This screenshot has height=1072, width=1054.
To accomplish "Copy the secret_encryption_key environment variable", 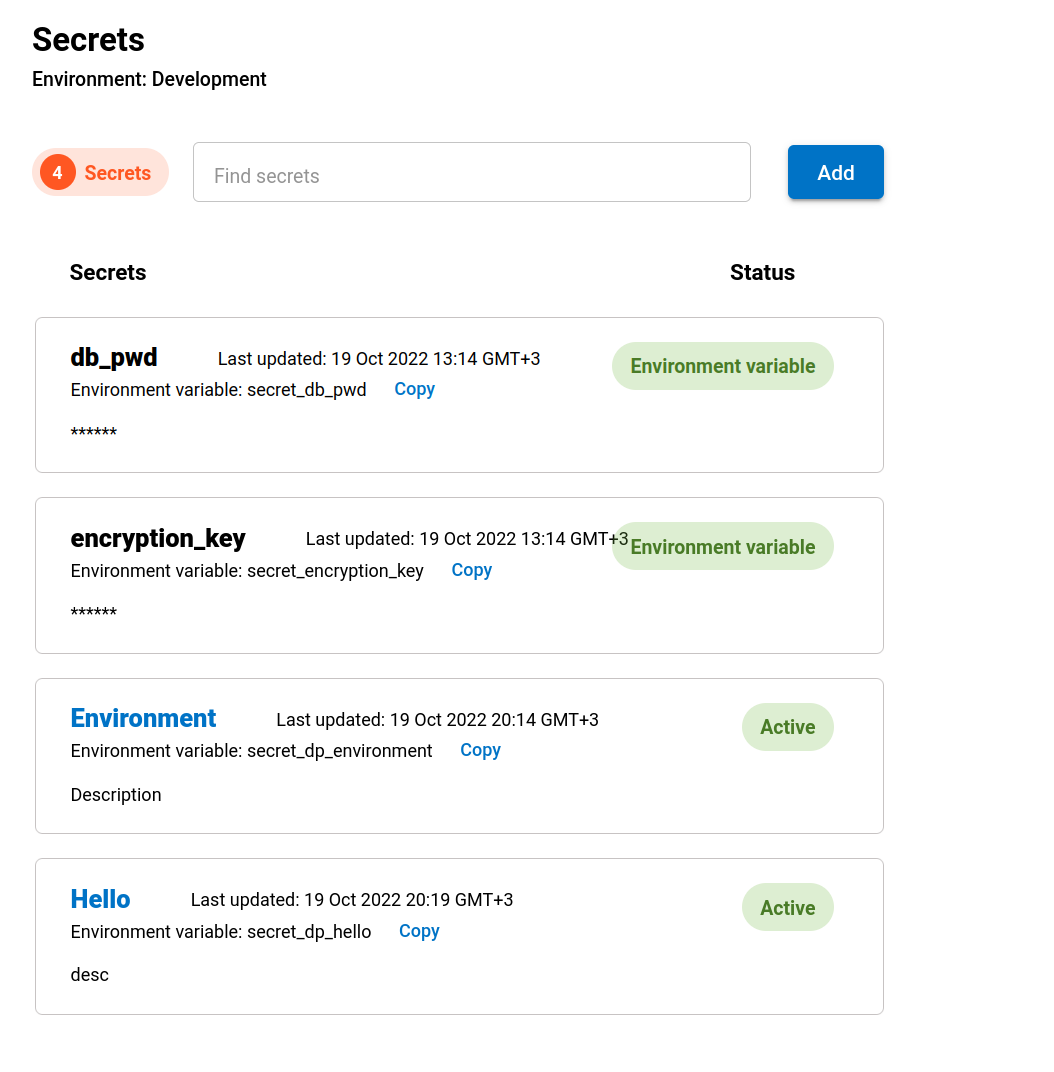I will pyautogui.click(x=471, y=570).
